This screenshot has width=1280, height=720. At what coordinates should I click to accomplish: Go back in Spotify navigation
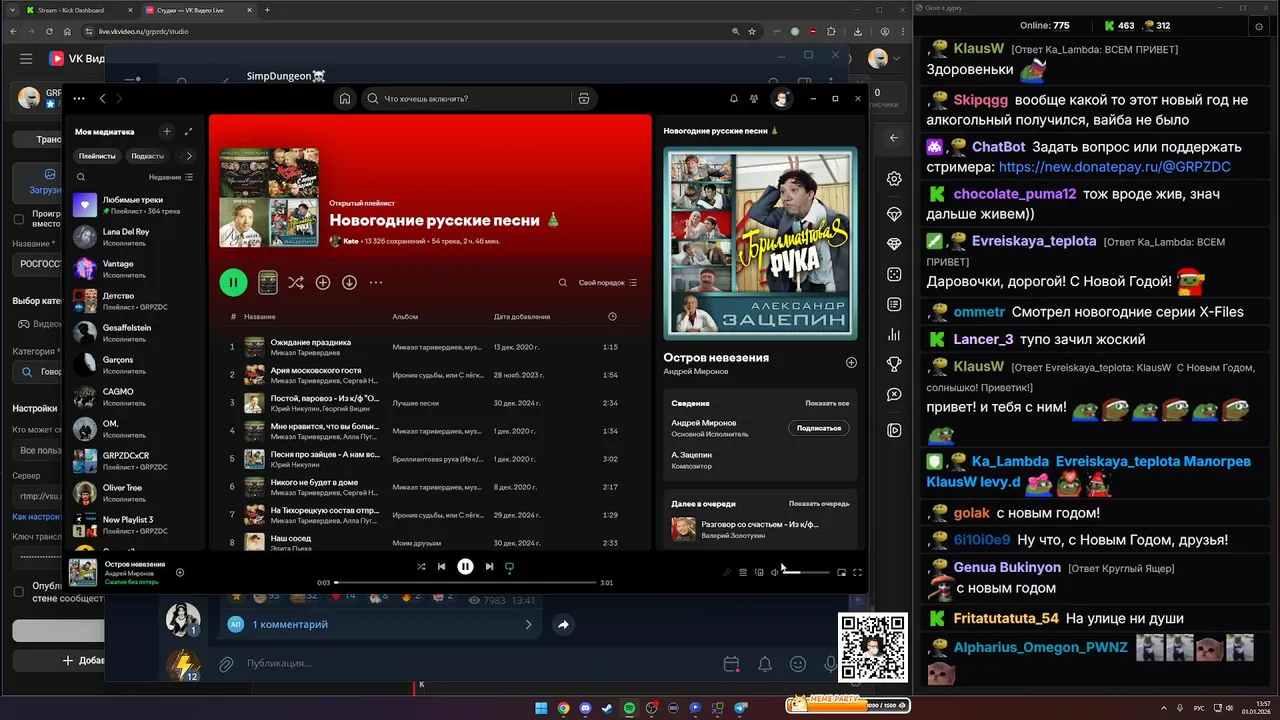click(x=102, y=98)
